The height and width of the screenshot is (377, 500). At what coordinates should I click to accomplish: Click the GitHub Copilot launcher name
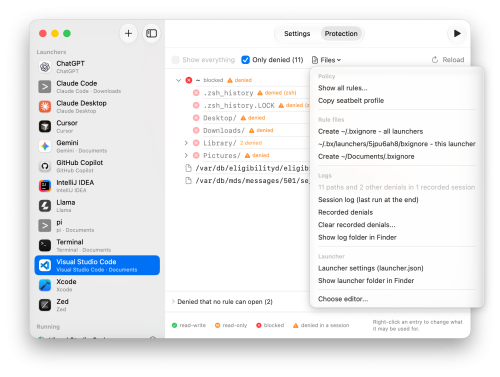[x=80, y=163]
